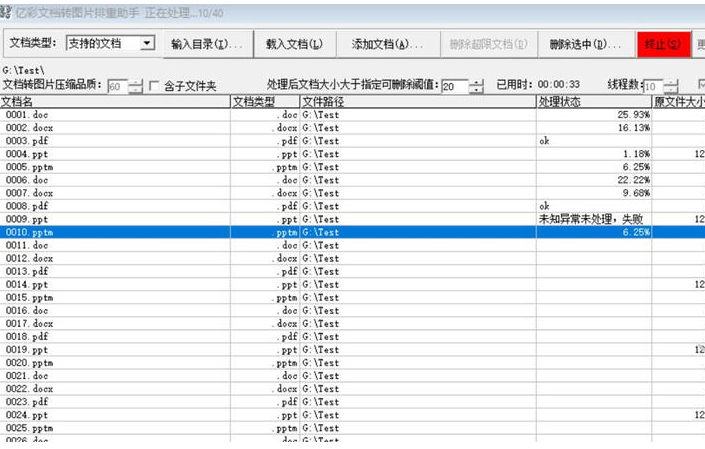
Task: Select row 0016.doc
Action: [352, 311]
